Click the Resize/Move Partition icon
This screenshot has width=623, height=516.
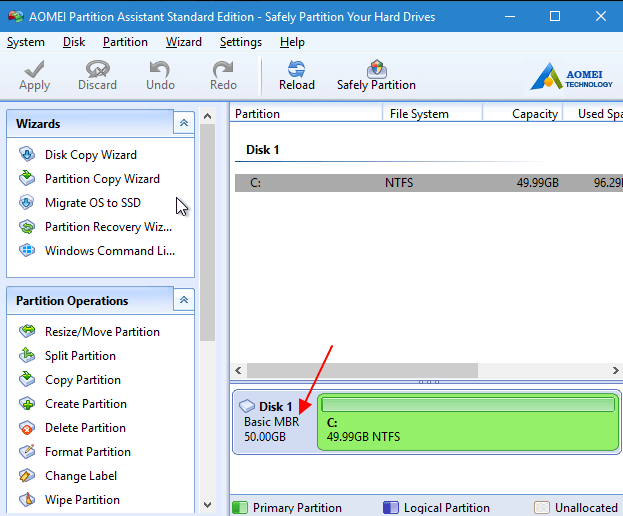pyautogui.click(x=27, y=331)
